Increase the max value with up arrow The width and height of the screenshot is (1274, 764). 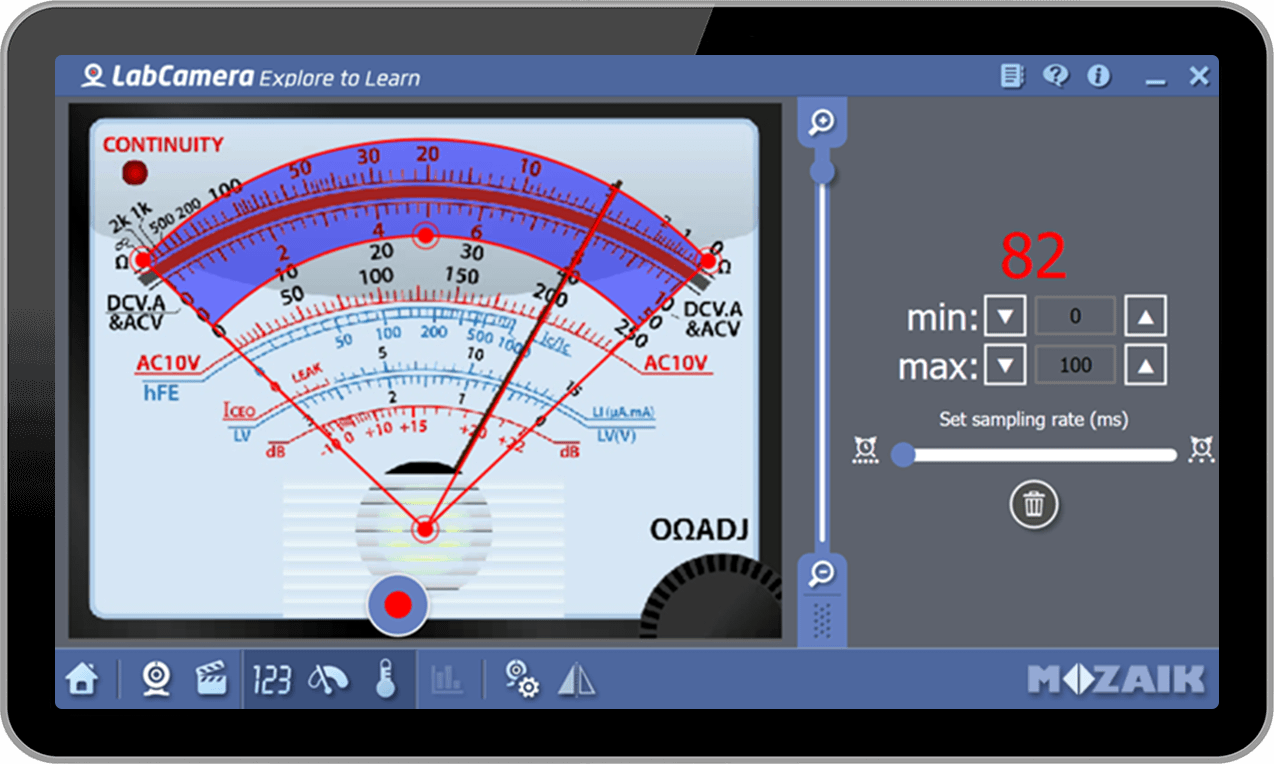coord(1146,366)
